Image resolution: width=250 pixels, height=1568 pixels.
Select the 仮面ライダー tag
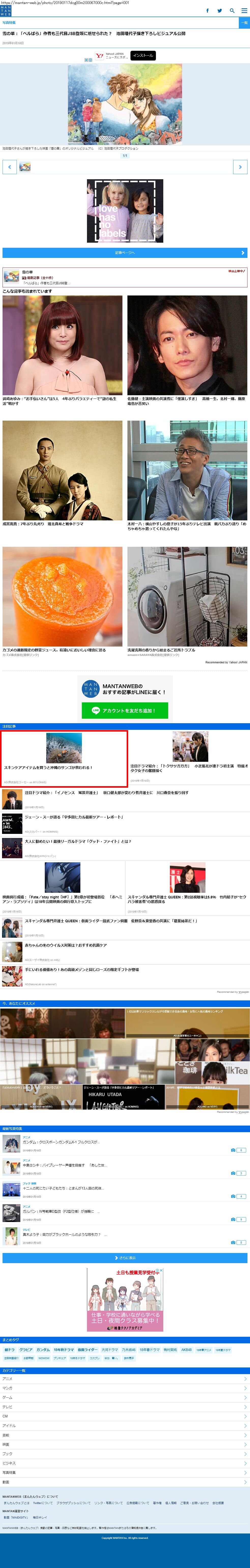tap(87, 1349)
